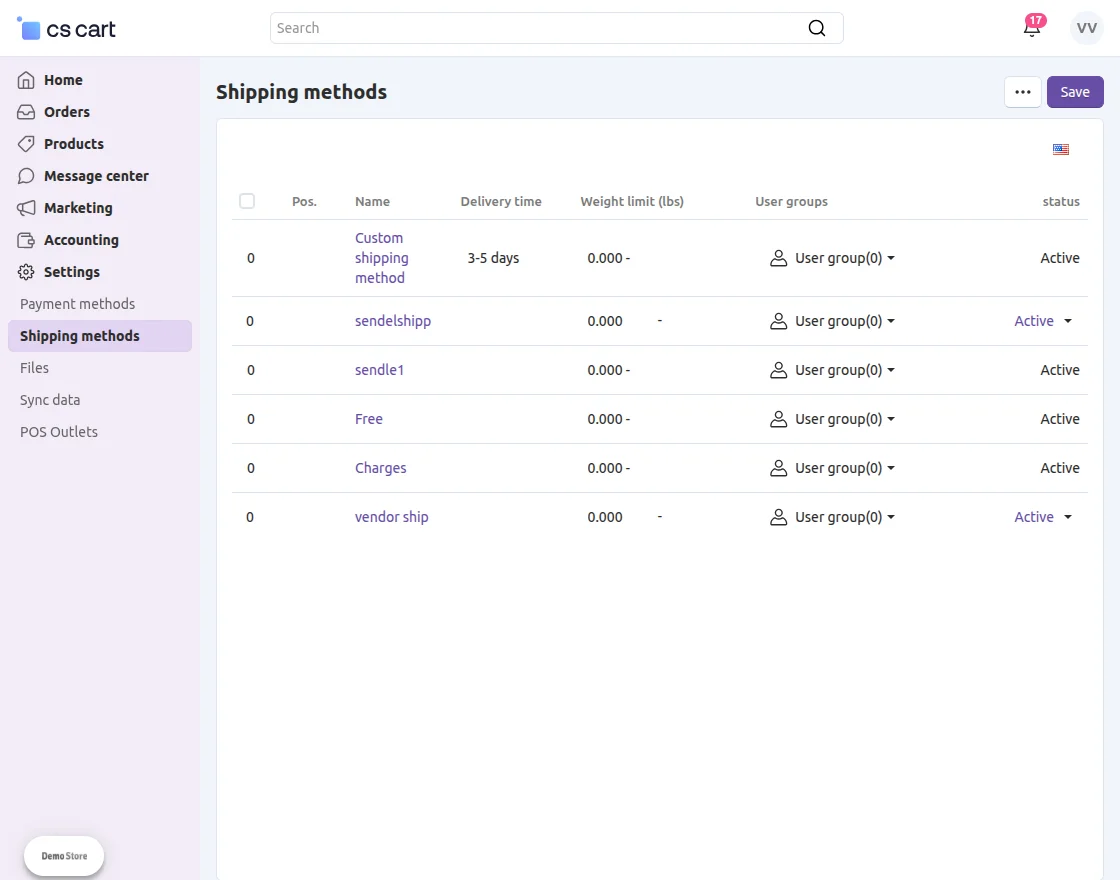Viewport: 1120px width, 880px height.
Task: Select the Settings gear icon
Action: 24,271
